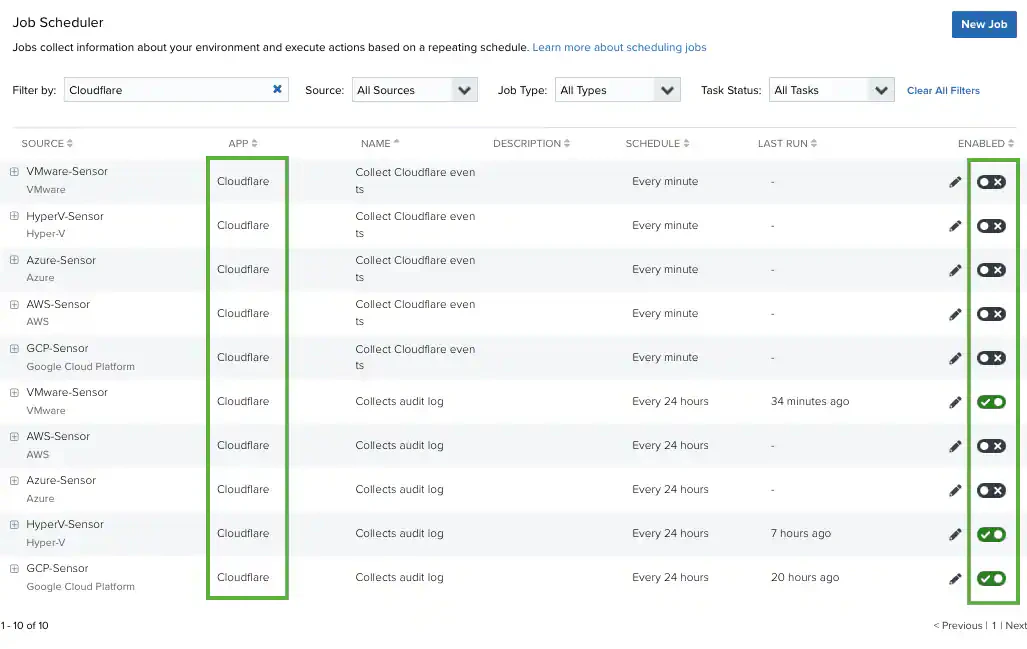This screenshot has width=1027, height=649.
Task: Edit the Azure-Sensor Collects audit log job
Action: point(955,490)
